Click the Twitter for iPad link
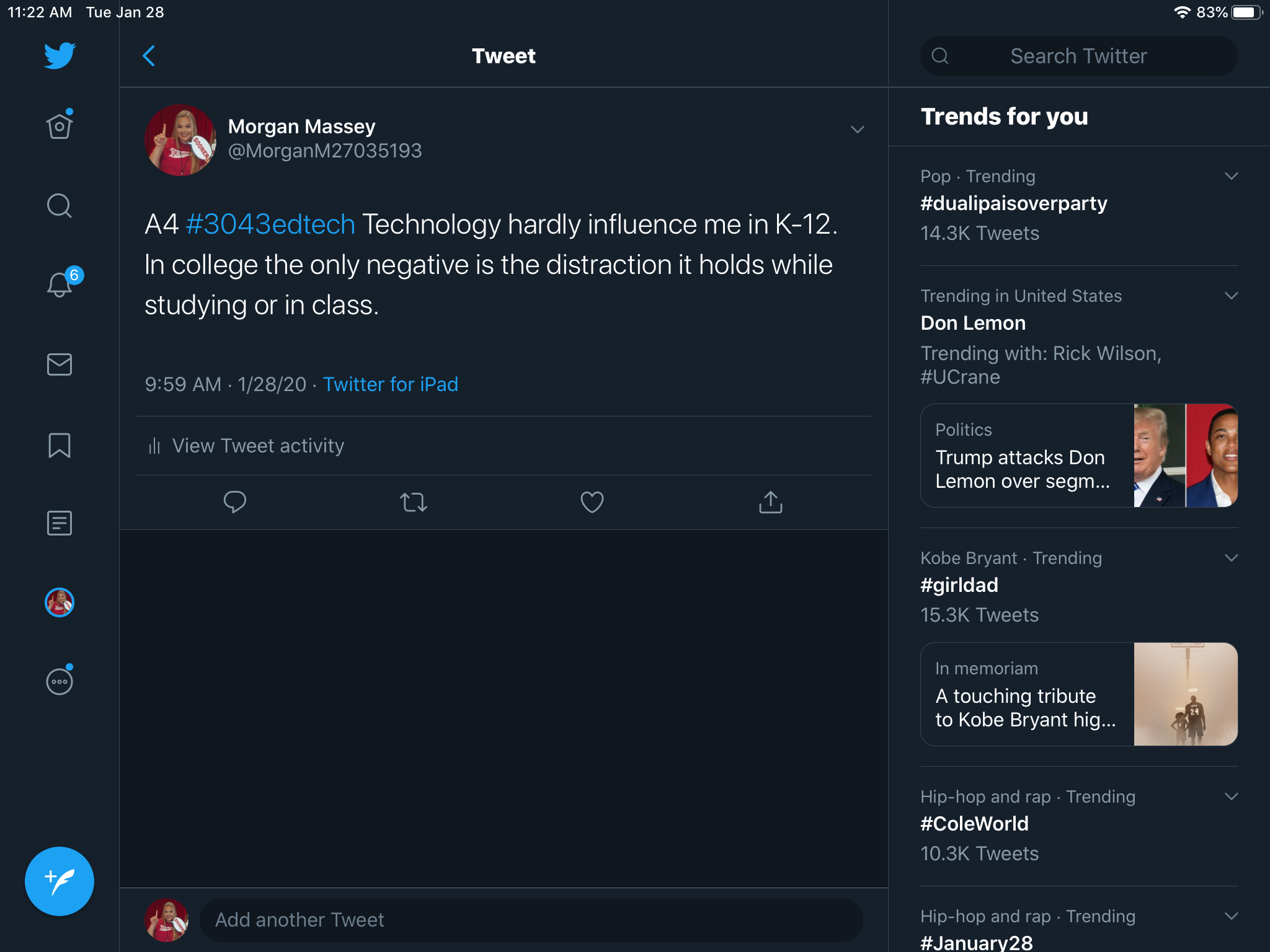The image size is (1270, 952). (390, 384)
